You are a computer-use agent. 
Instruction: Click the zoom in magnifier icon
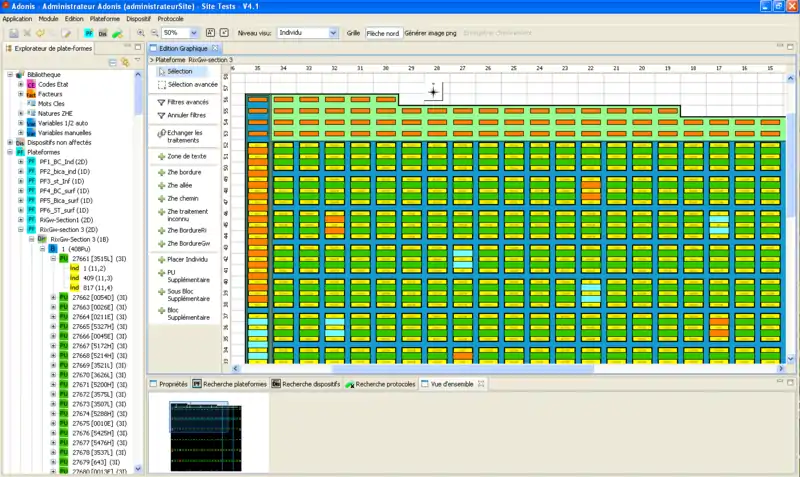tap(140, 33)
